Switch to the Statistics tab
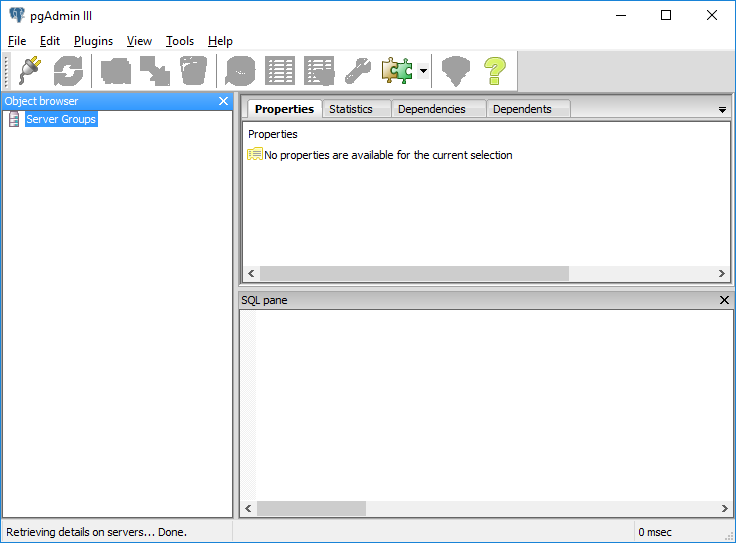The image size is (736, 543). [x=357, y=109]
